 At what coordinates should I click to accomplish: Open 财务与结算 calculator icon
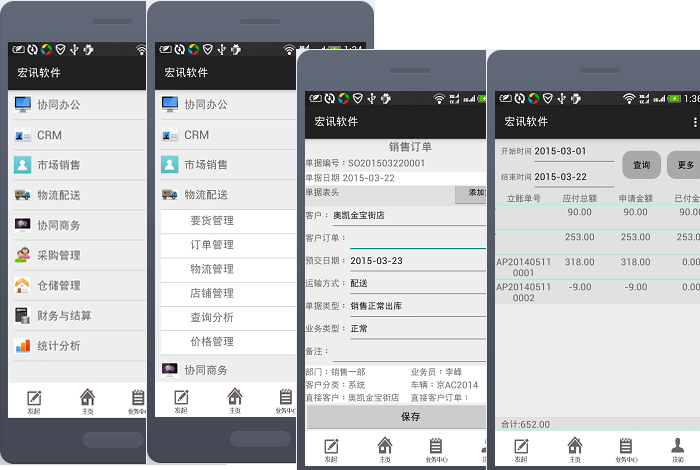23,315
